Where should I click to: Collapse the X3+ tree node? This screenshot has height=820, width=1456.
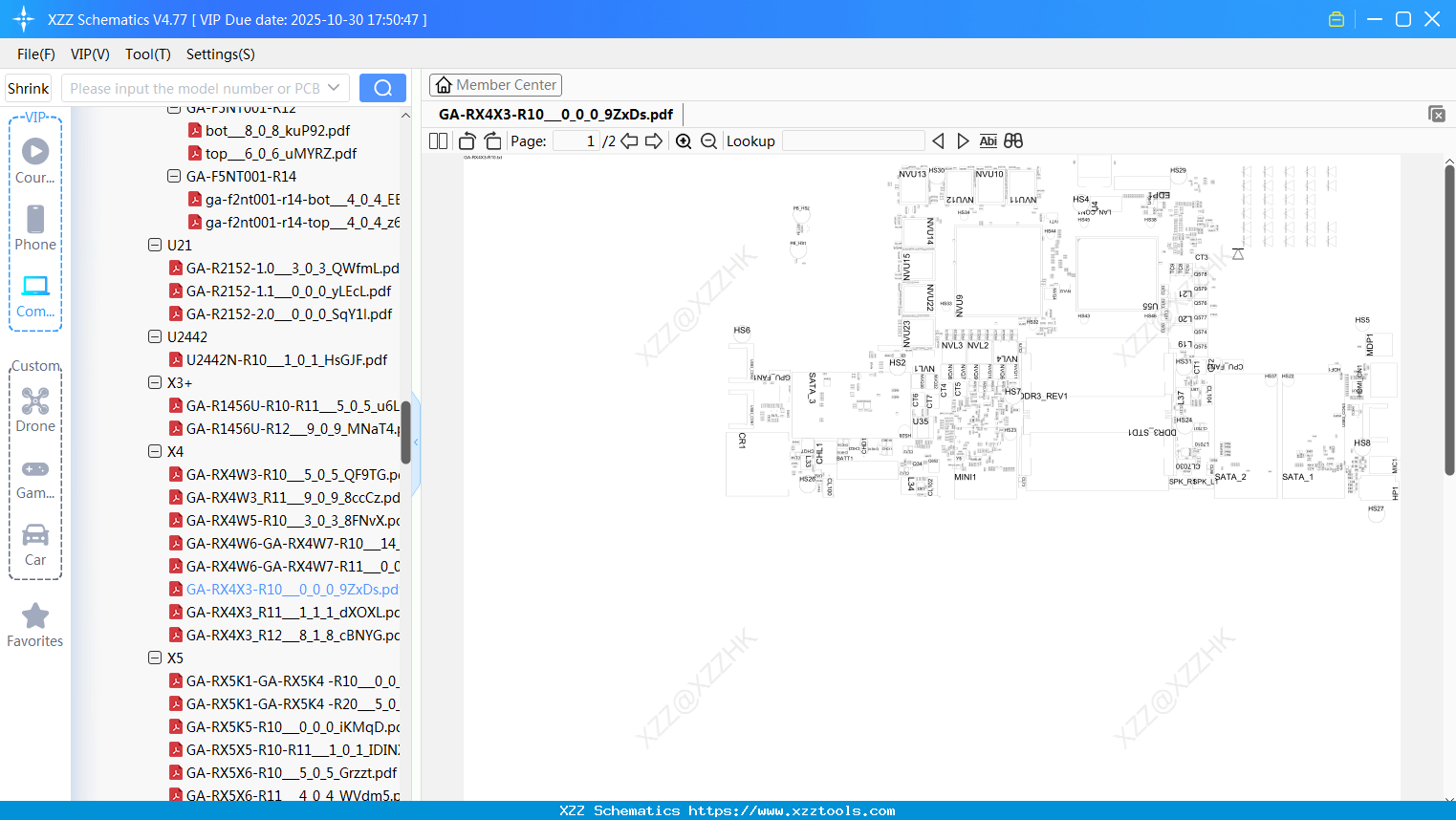(x=155, y=382)
